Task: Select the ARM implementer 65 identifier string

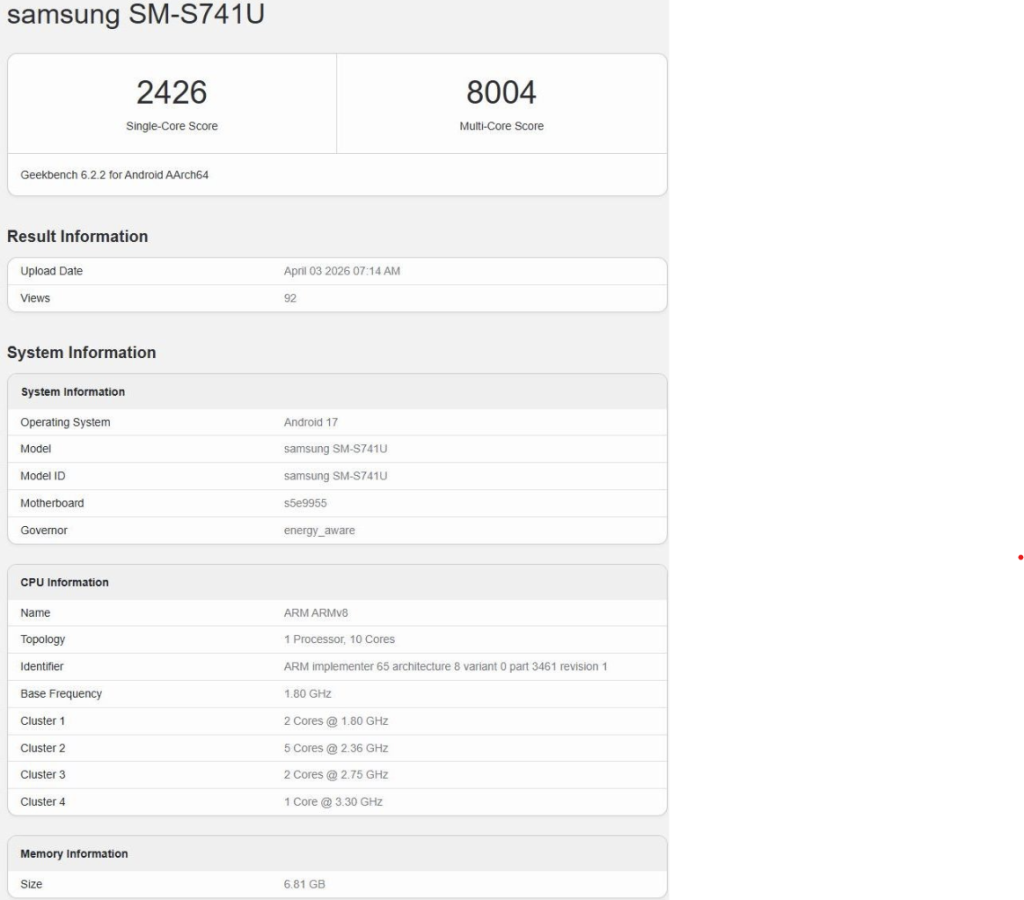Action: tap(445, 667)
